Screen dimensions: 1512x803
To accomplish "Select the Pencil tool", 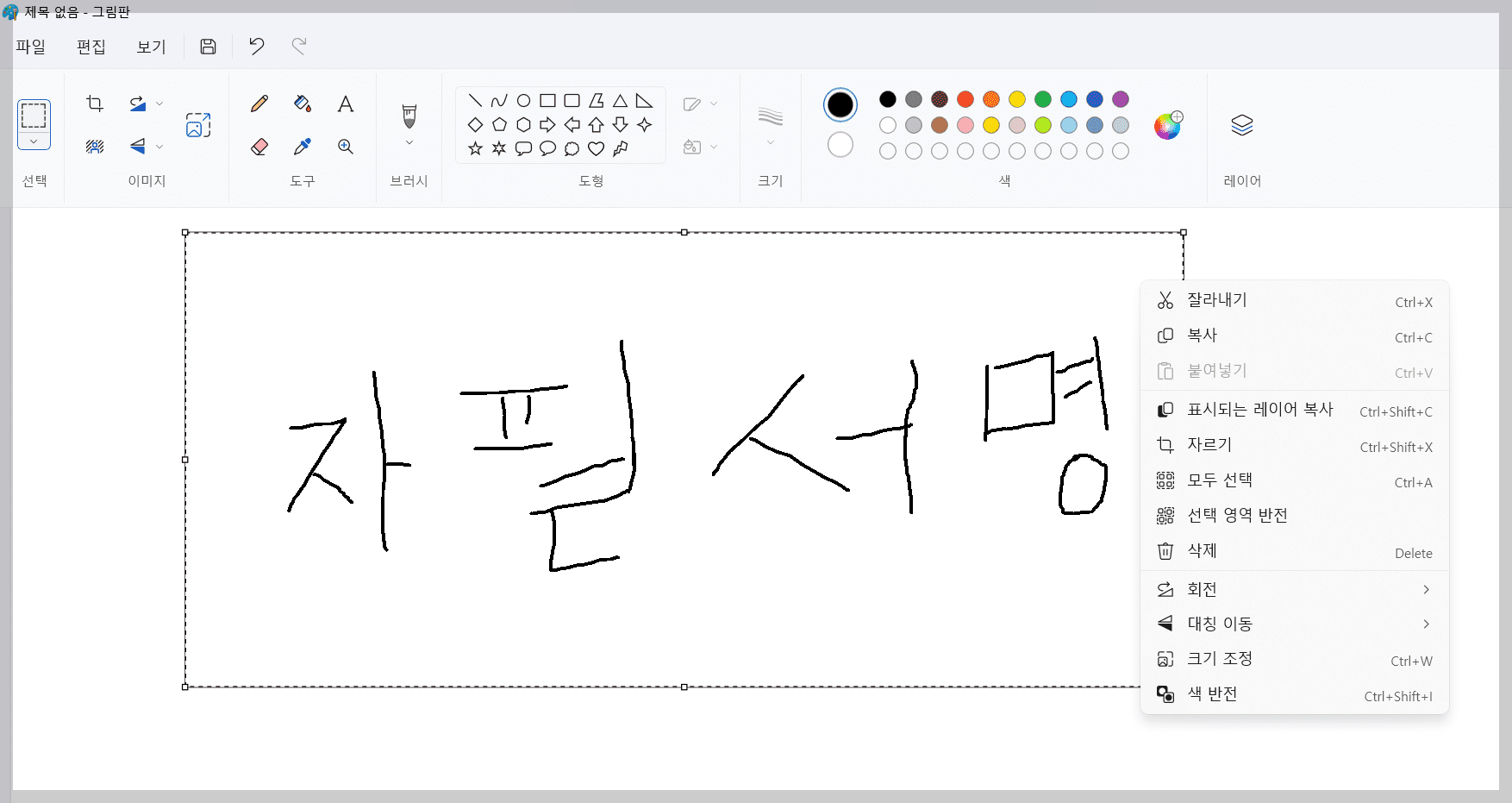I will [x=259, y=103].
